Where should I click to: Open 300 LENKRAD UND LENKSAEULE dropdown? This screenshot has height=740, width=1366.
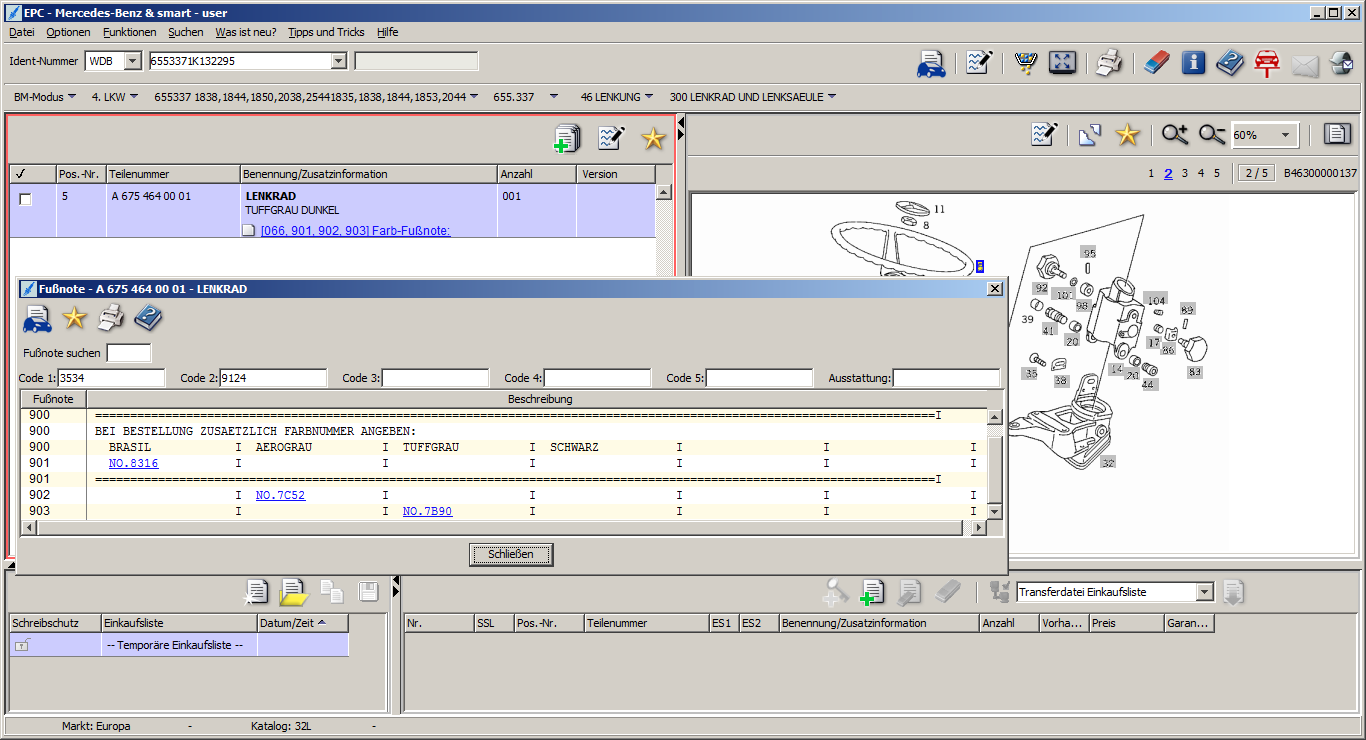coord(753,97)
